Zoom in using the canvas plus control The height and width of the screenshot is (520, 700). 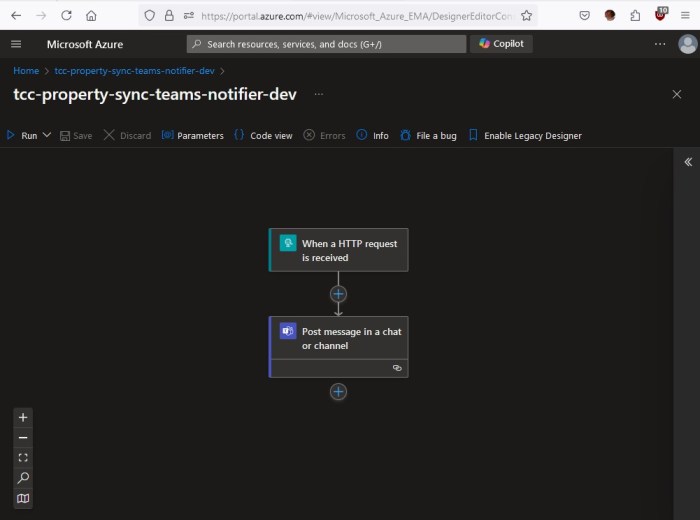[x=24, y=417]
